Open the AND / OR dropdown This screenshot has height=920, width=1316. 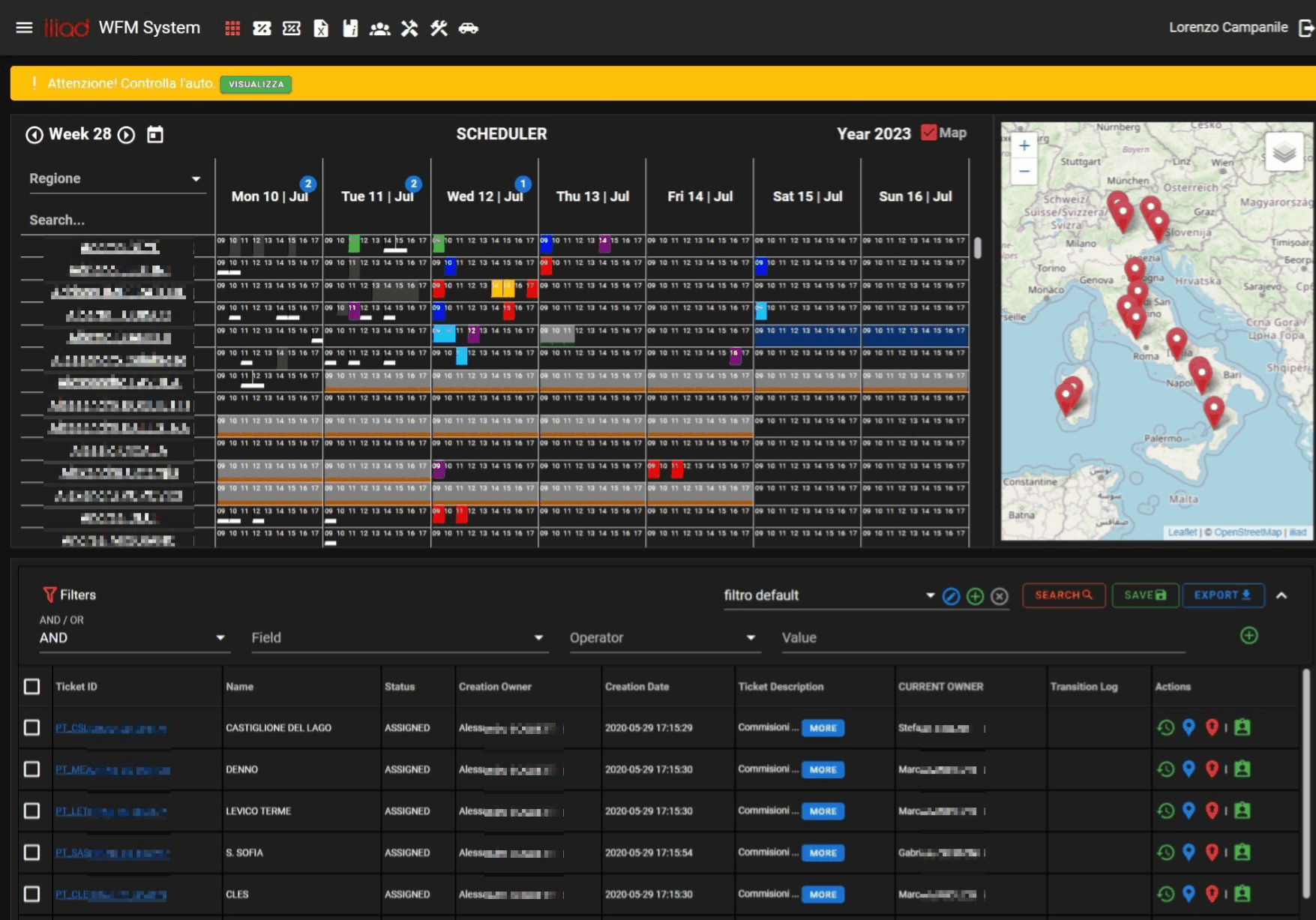pyautogui.click(x=133, y=637)
